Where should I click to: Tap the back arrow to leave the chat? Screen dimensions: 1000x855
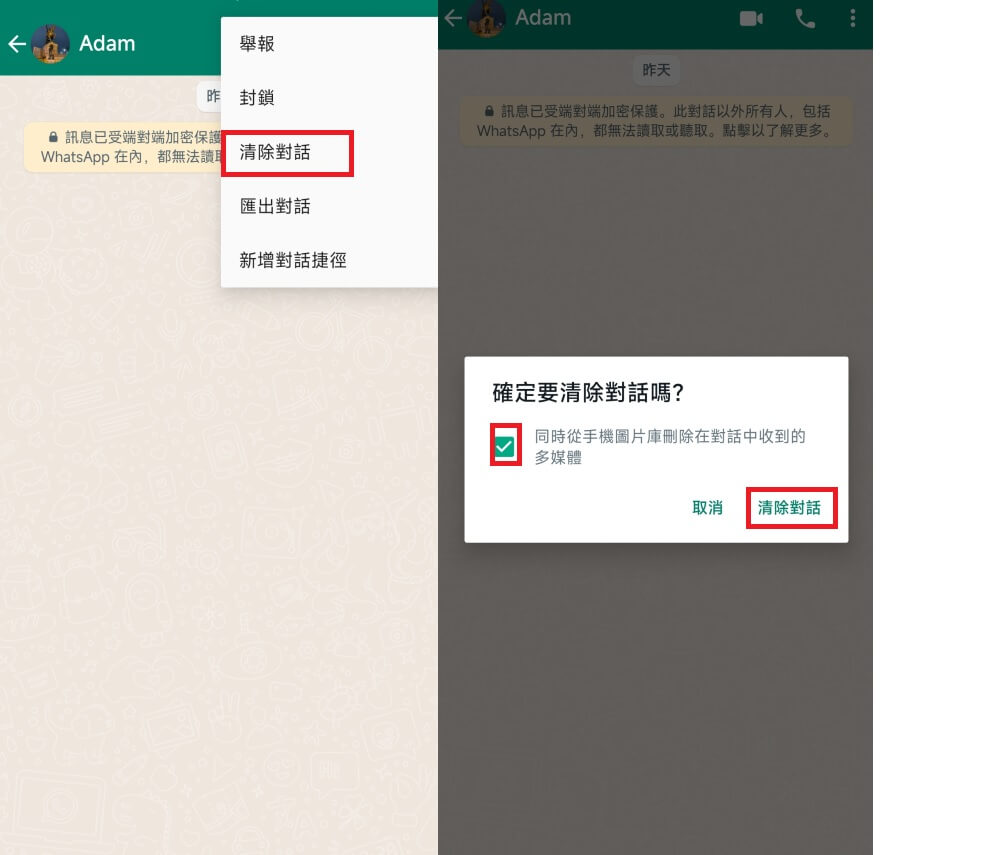tap(453, 17)
